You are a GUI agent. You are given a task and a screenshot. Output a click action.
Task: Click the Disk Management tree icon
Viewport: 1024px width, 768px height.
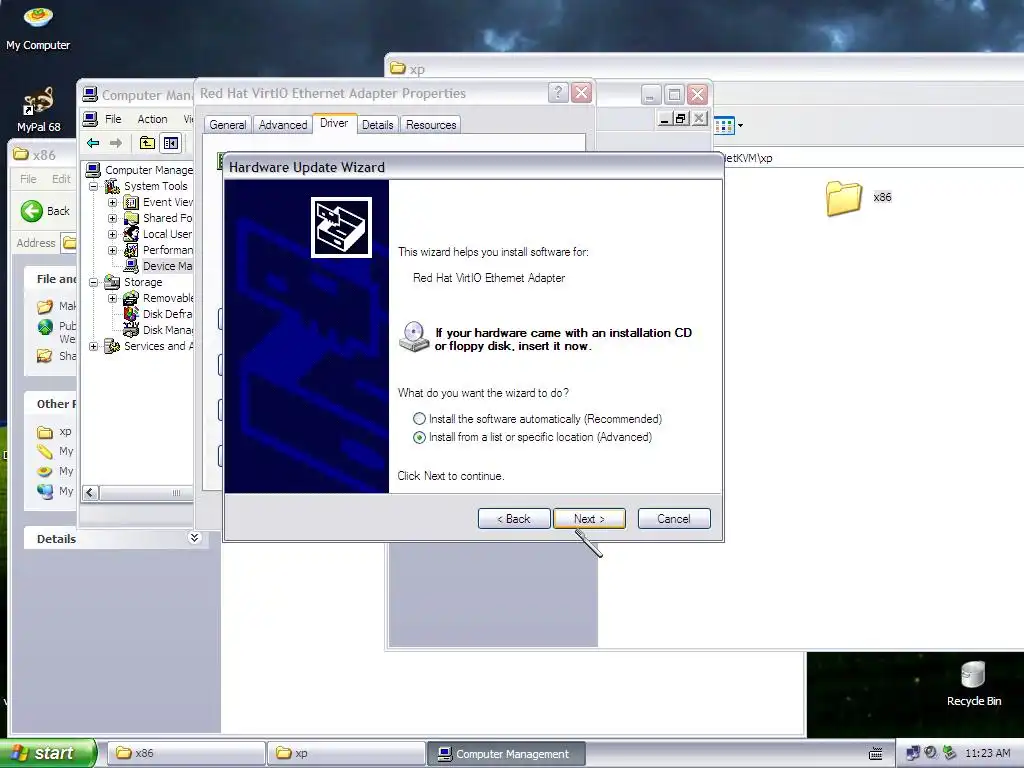131,330
